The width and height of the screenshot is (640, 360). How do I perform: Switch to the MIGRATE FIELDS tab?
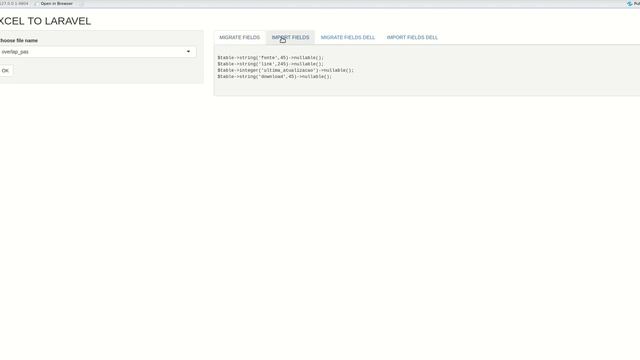pos(240,38)
